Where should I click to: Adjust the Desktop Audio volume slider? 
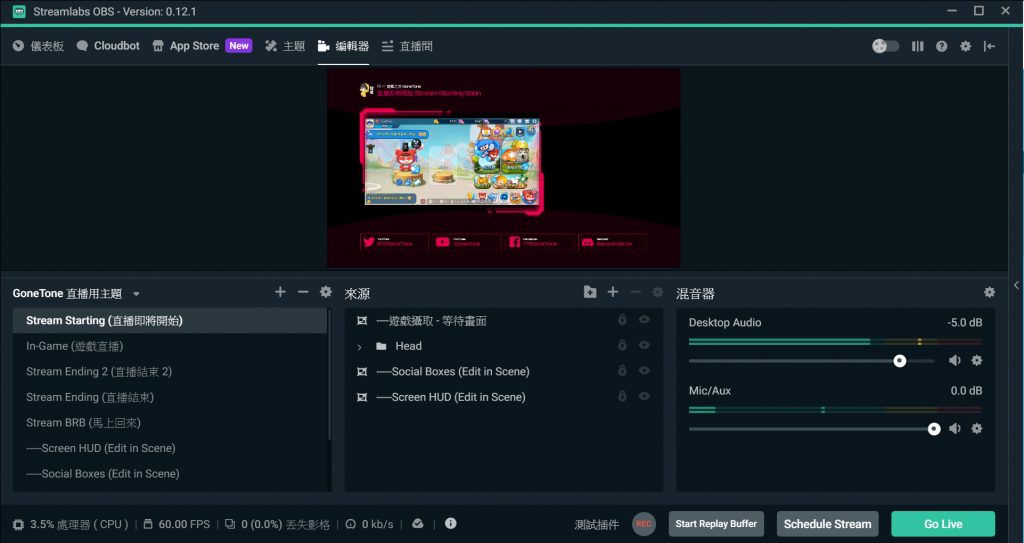pyautogui.click(x=899, y=360)
